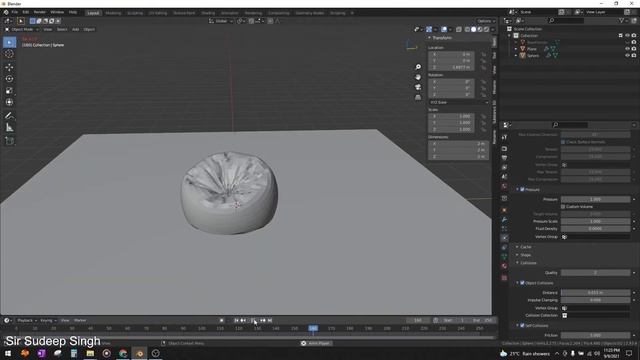This screenshot has width=640, height=360.
Task: Click the viewport zoom magnifier icon
Action: click(418, 67)
